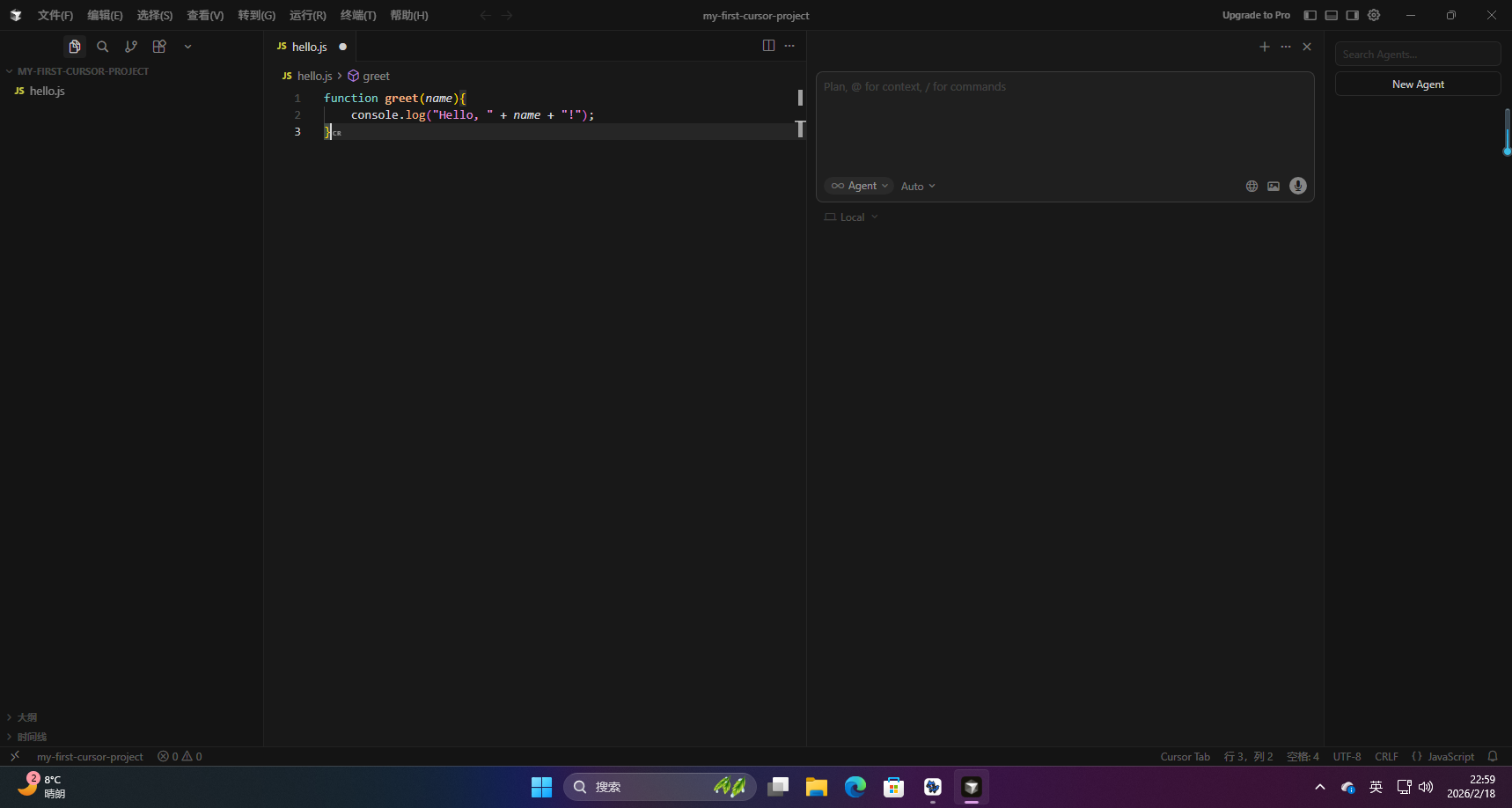Expand the sidebar views chevron menu
The height and width of the screenshot is (808, 1512).
[x=187, y=47]
